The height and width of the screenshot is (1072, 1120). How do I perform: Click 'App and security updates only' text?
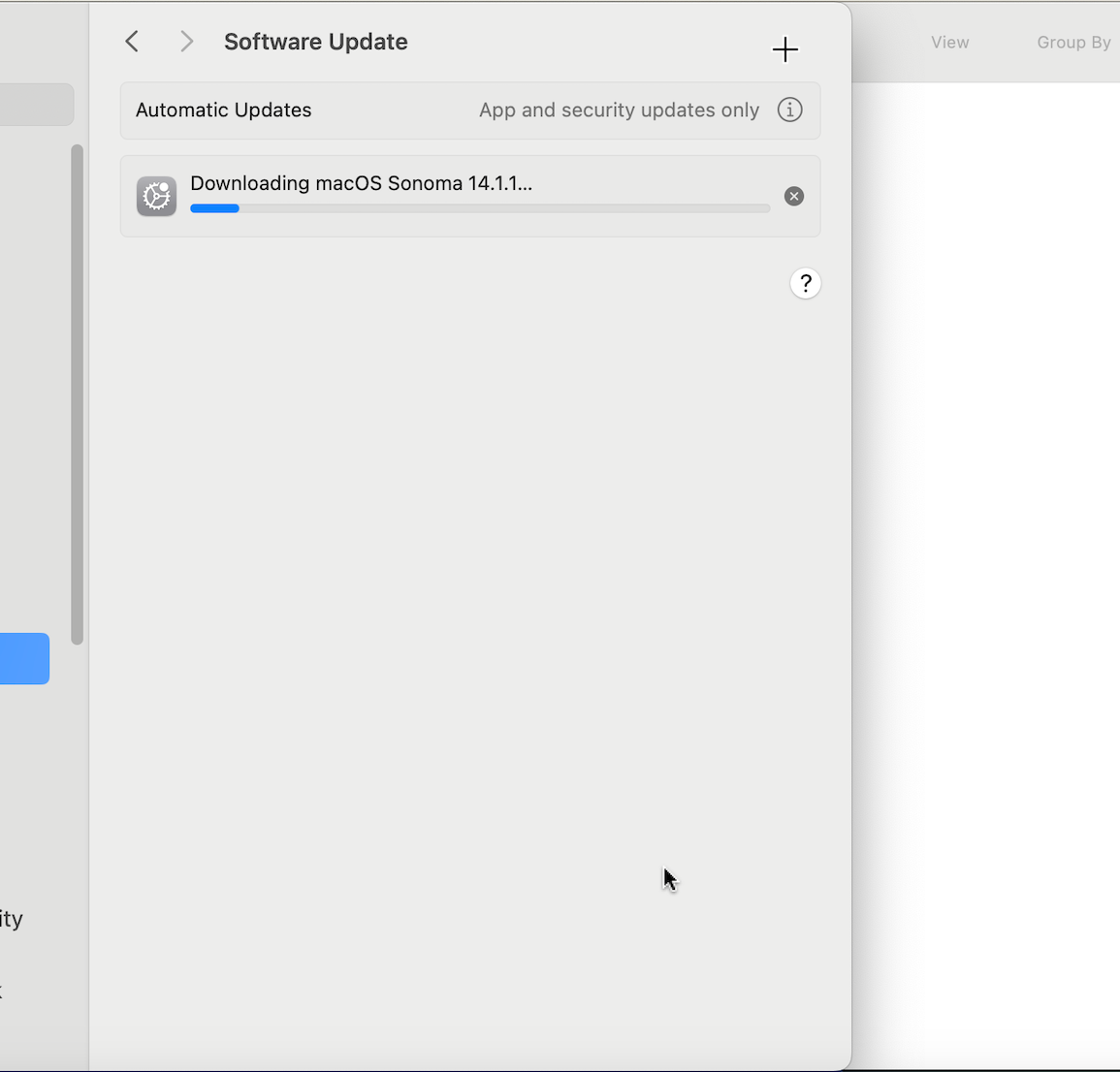pyautogui.click(x=619, y=110)
